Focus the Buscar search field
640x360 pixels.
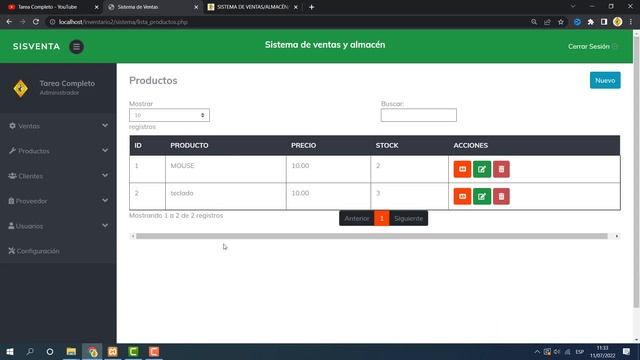(418, 115)
